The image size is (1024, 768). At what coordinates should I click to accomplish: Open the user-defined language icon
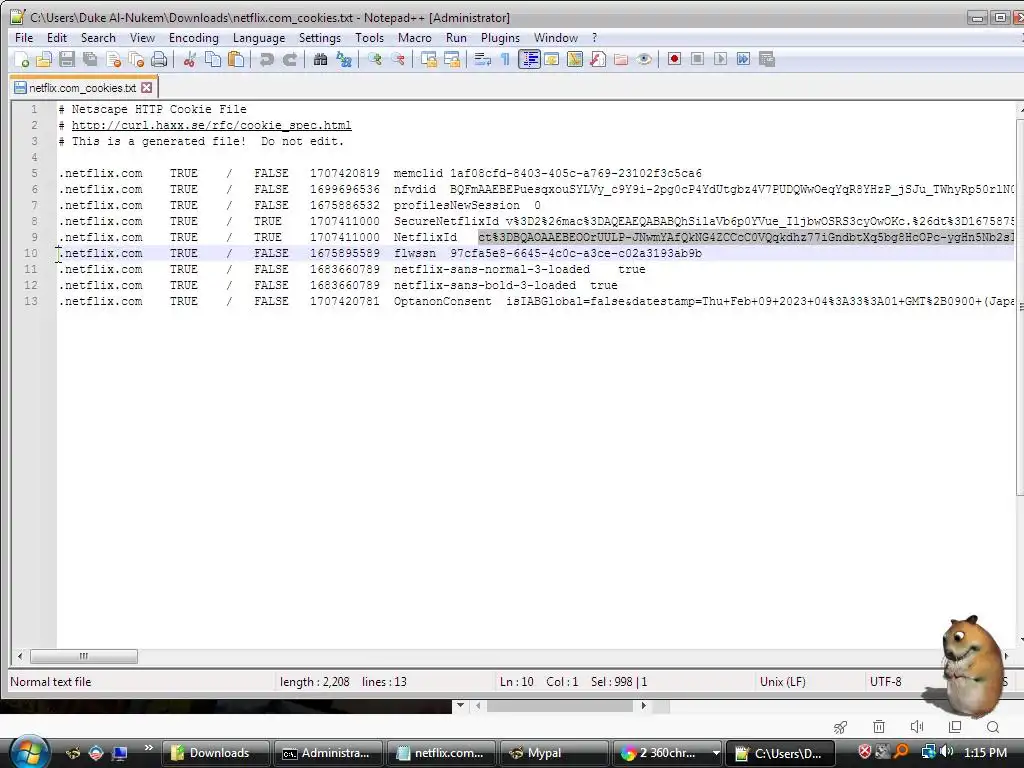coord(552,59)
